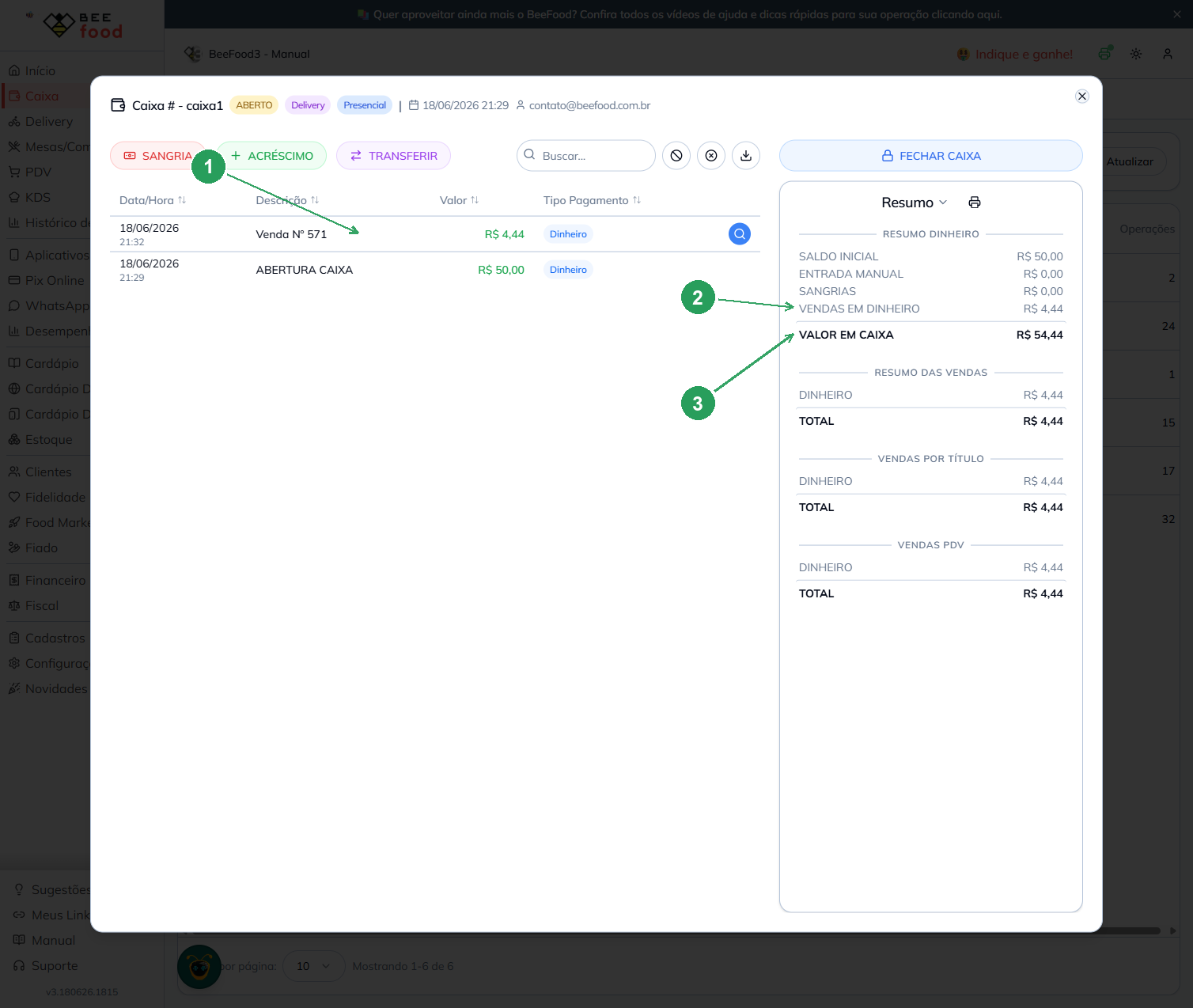1193x1008 pixels.
Task: Open the user profile icon in the top bar
Action: click(1168, 54)
